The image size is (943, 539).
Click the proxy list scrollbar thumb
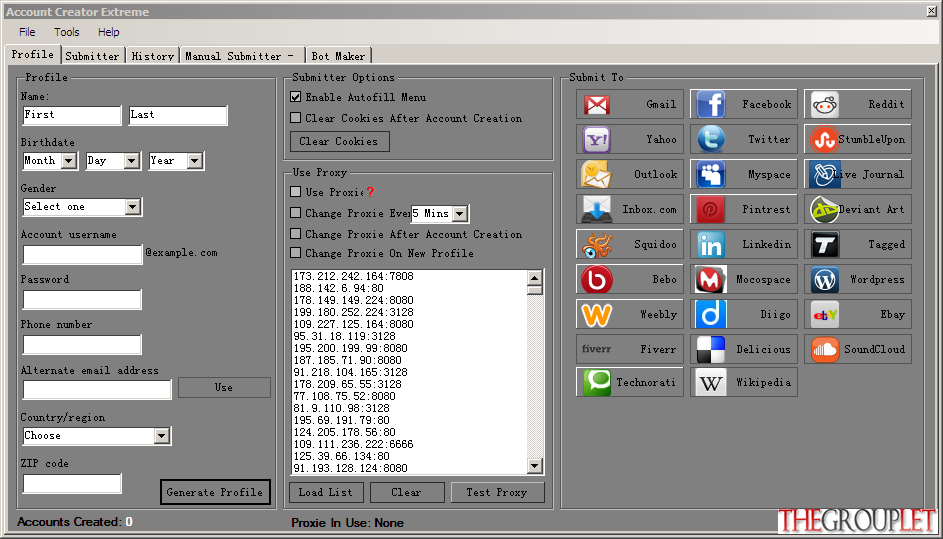point(535,290)
